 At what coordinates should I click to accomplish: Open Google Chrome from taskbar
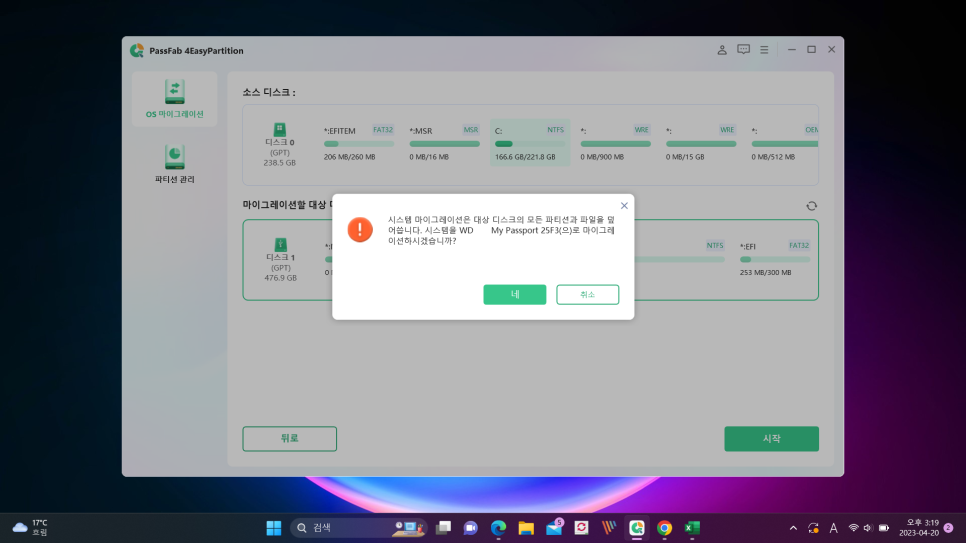click(664, 528)
